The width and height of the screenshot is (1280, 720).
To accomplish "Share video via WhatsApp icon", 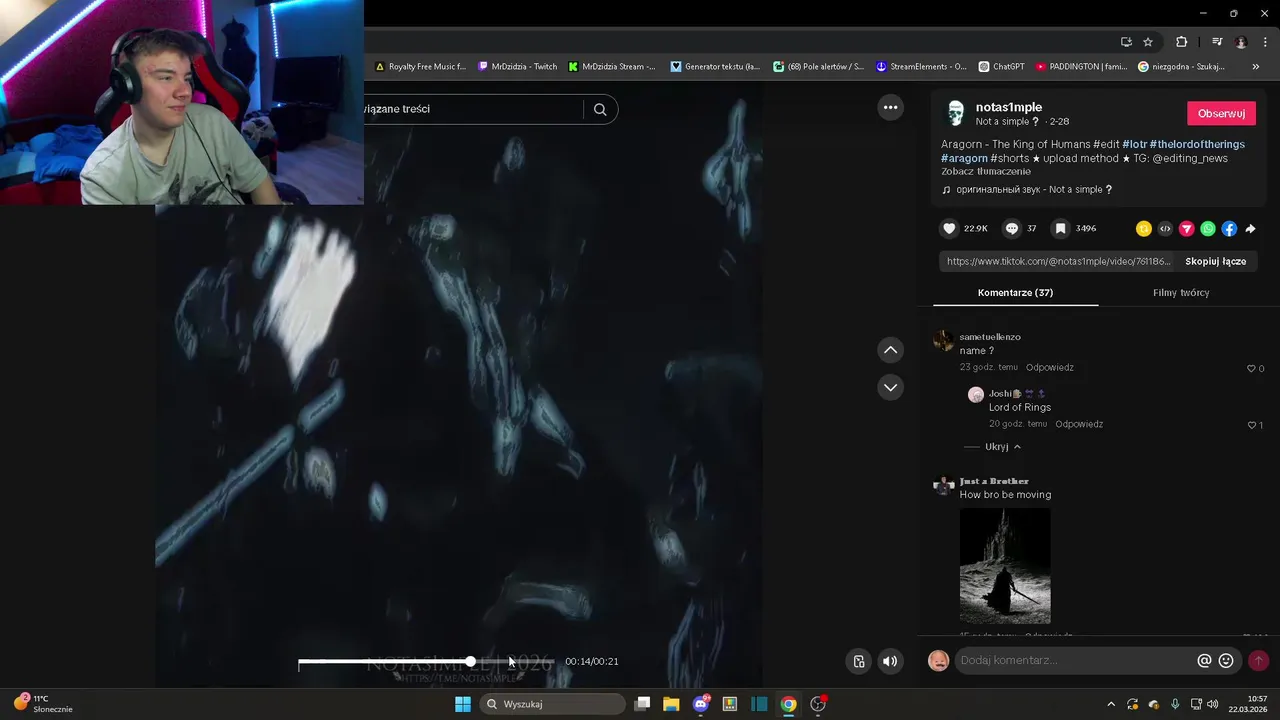I will tap(1208, 229).
